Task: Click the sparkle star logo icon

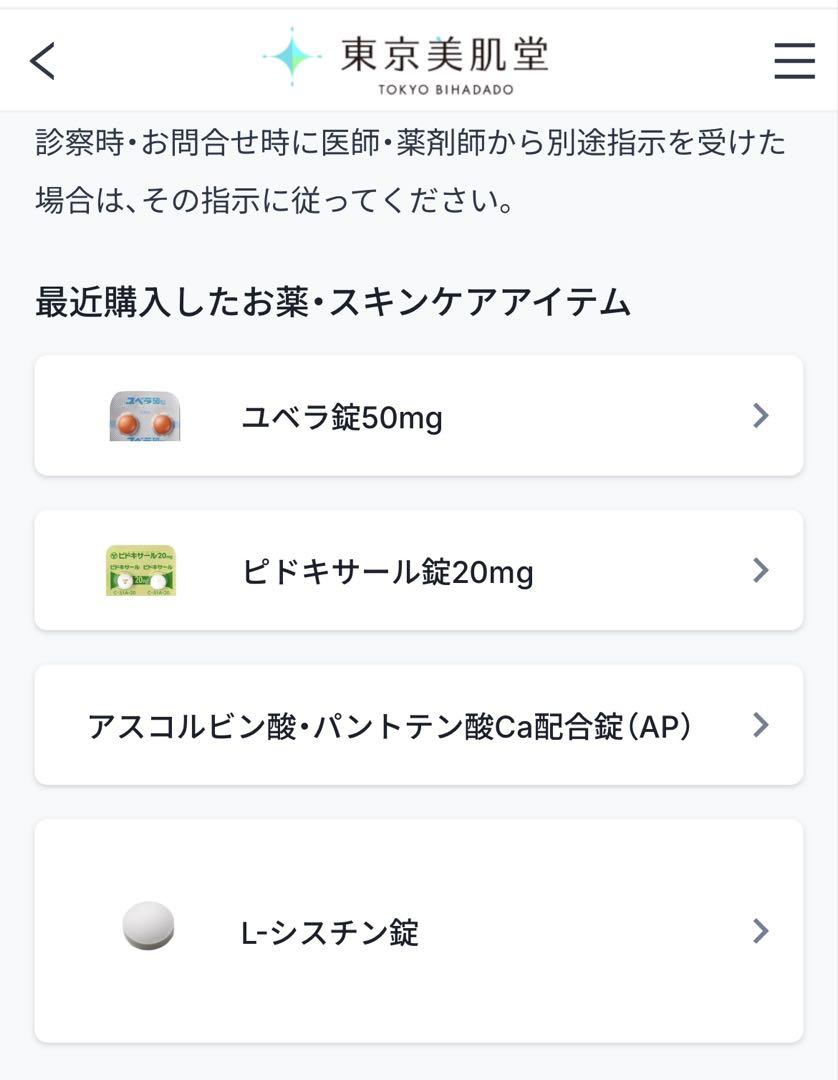Action: tap(293, 56)
